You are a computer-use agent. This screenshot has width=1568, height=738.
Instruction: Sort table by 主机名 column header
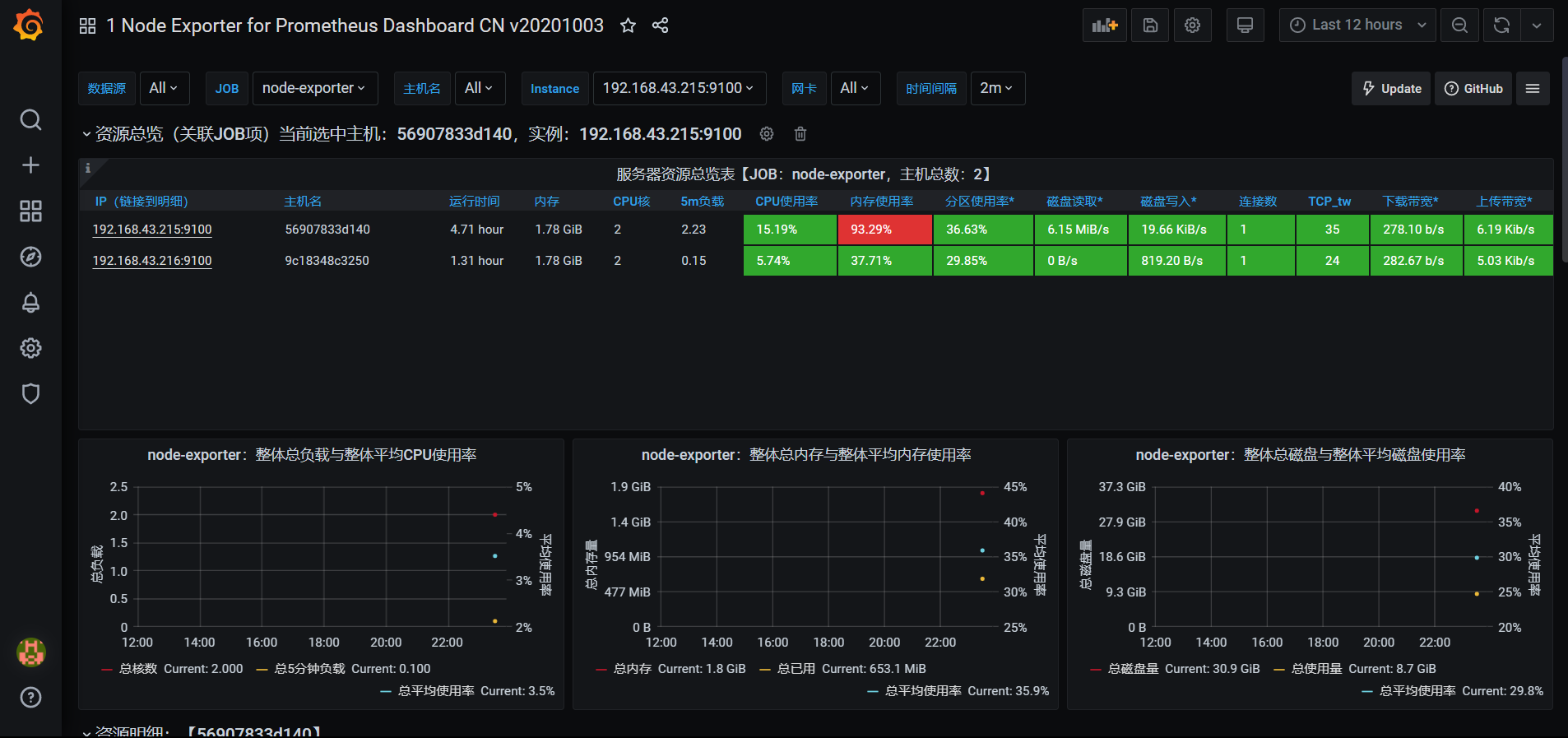pos(303,202)
